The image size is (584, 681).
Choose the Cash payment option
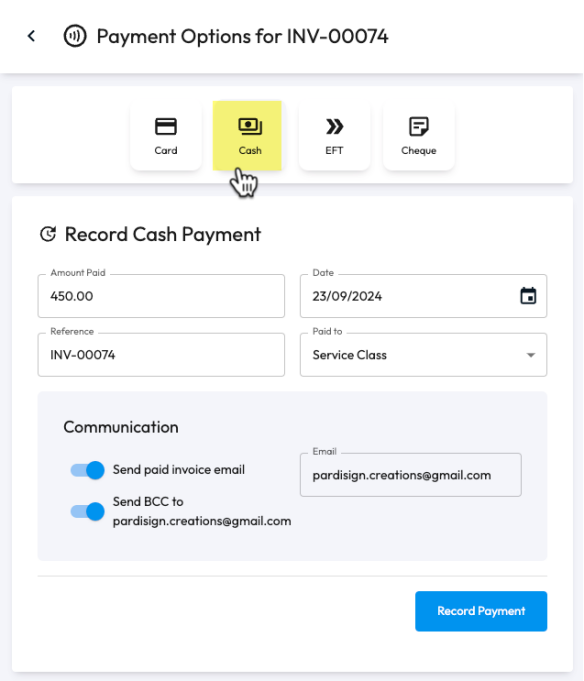click(x=247, y=136)
